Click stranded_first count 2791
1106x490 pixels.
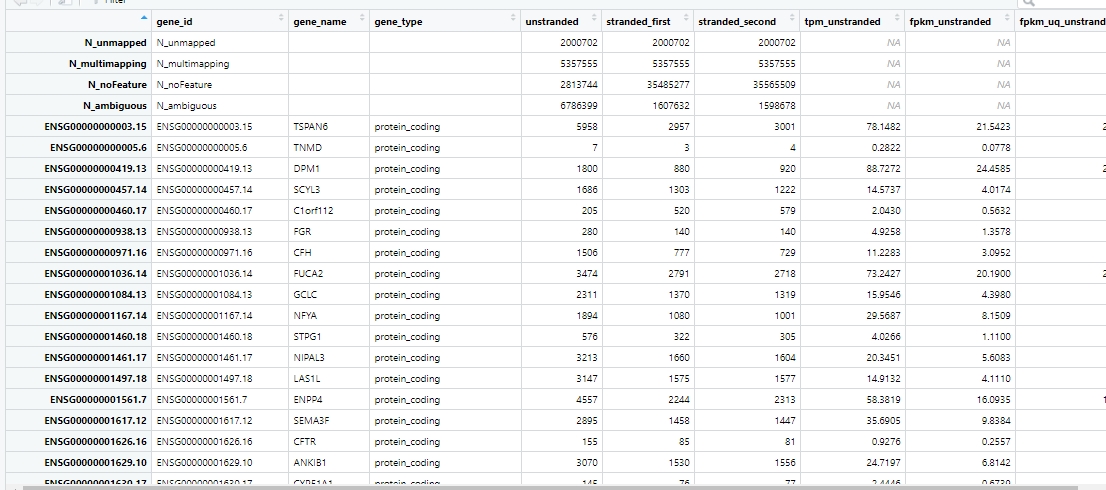[x=679, y=274]
